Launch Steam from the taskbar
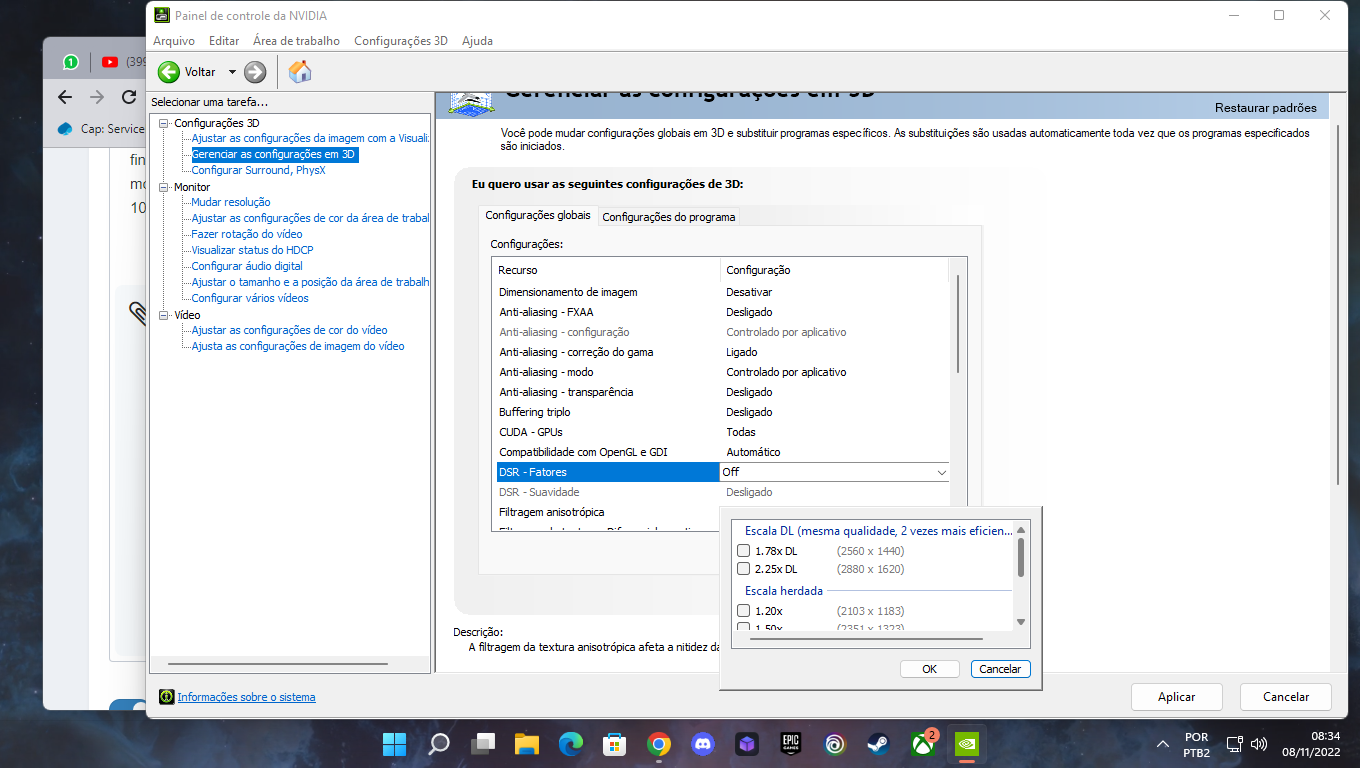Viewport: 1360px width, 768px height. [x=877, y=744]
